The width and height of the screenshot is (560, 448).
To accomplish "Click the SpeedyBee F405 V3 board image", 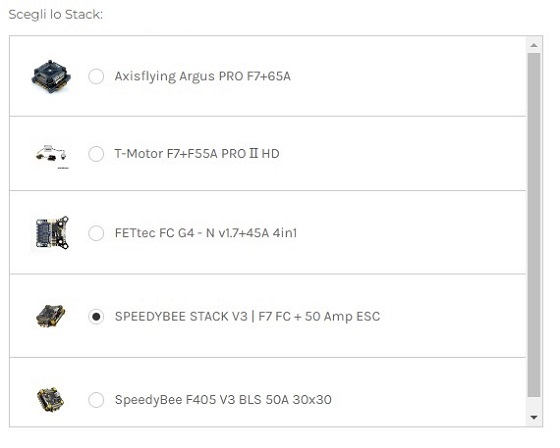I will [x=51, y=399].
